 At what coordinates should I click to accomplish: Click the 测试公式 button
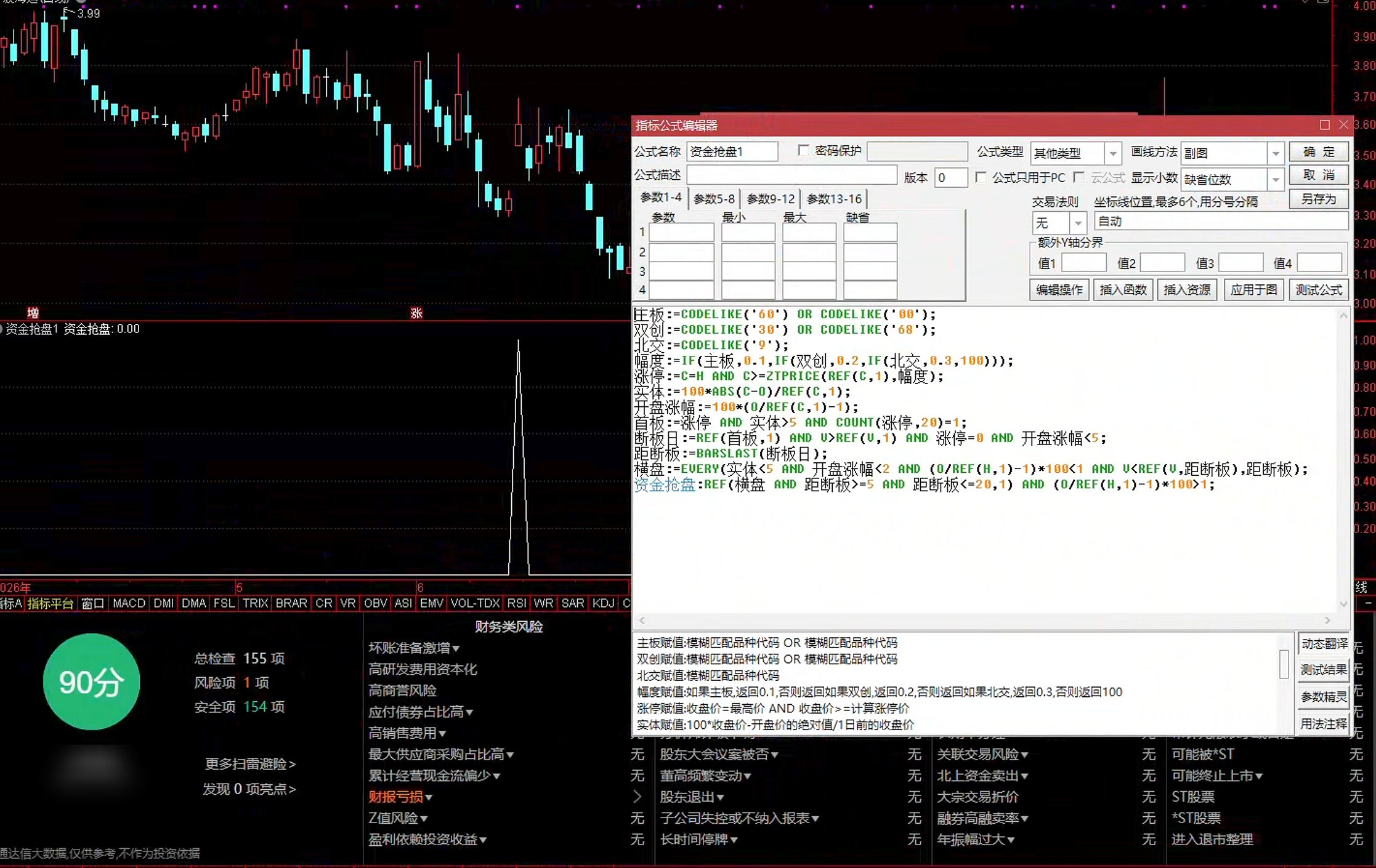(1318, 289)
